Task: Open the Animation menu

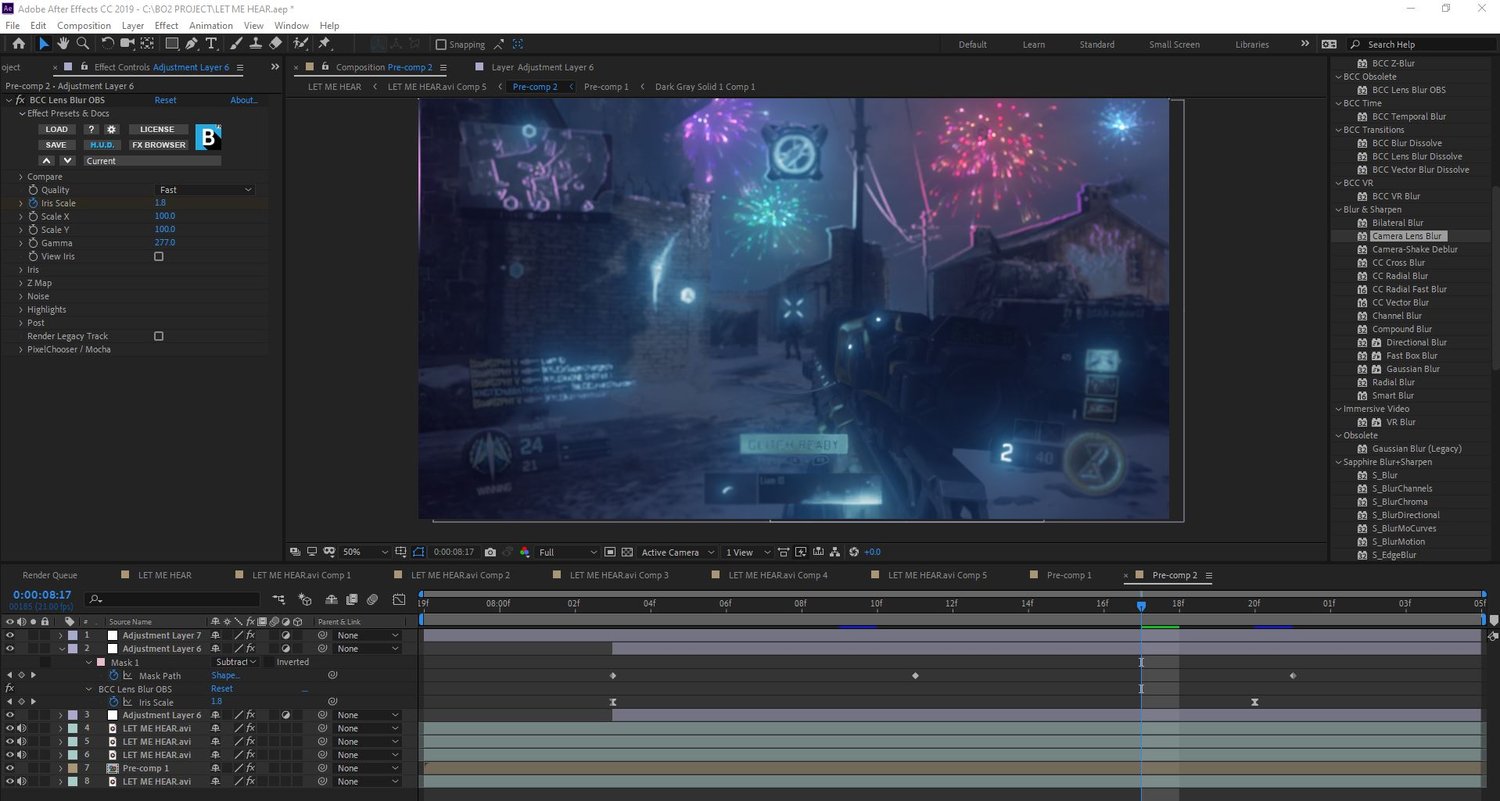Action: click(210, 26)
